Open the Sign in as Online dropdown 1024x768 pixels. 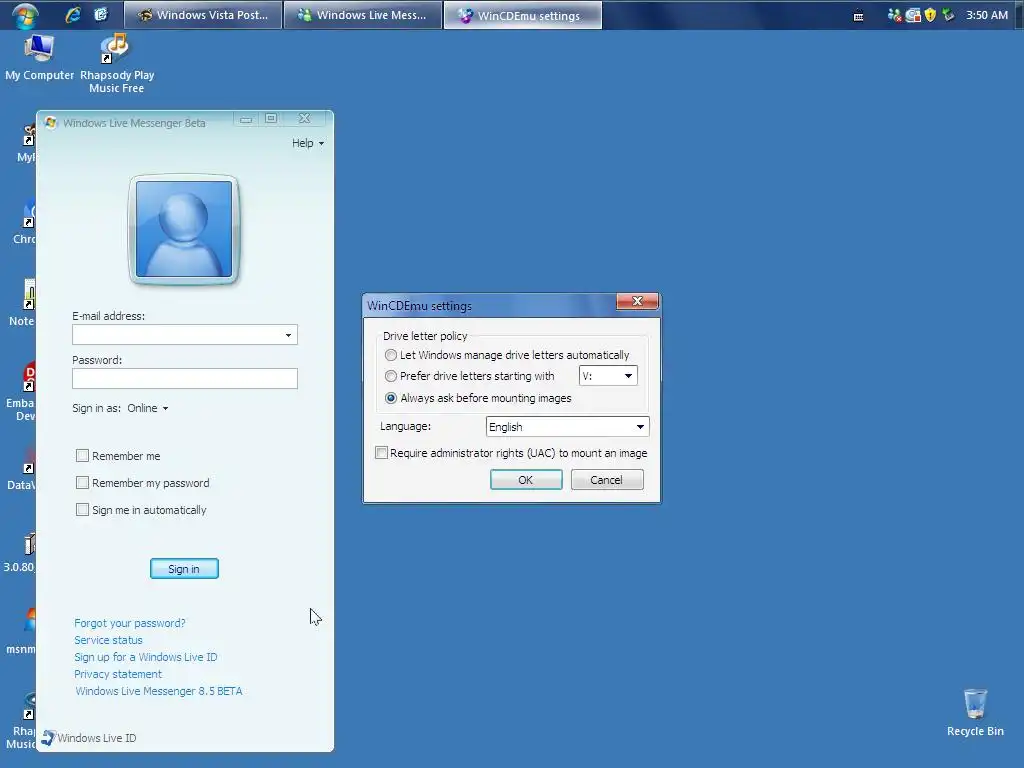click(148, 408)
